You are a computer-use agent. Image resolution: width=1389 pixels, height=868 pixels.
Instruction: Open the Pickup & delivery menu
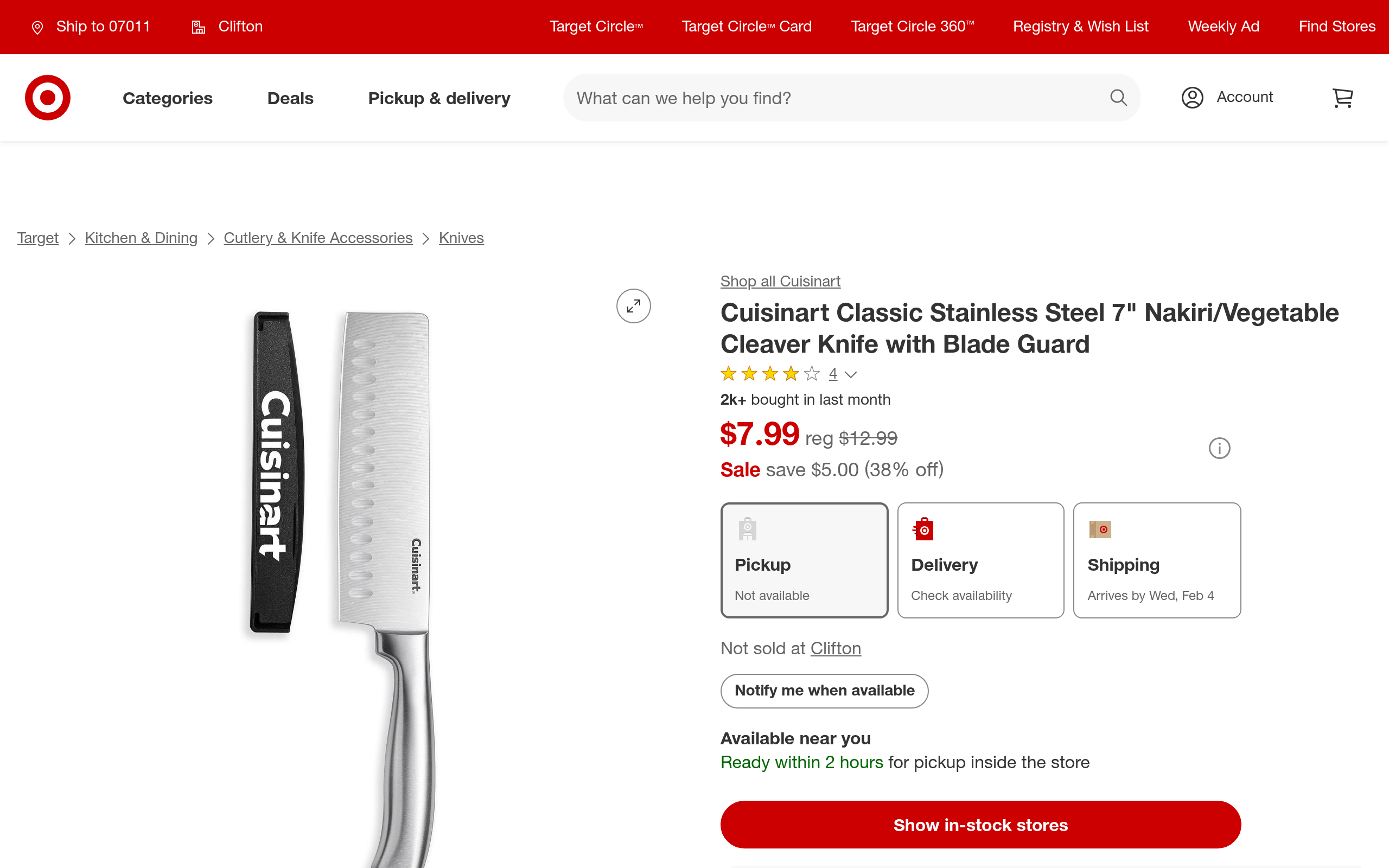pos(439,98)
